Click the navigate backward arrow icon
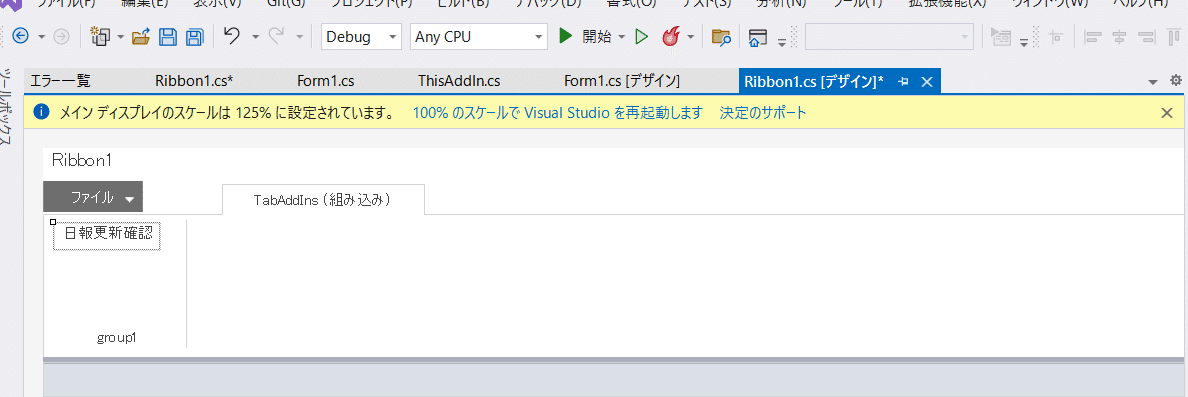Screen dimensions: 1188x397 click(x=20, y=36)
